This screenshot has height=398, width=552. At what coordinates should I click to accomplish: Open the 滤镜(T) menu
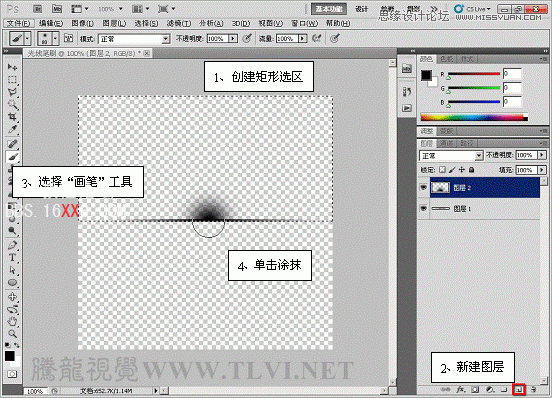[x=179, y=23]
